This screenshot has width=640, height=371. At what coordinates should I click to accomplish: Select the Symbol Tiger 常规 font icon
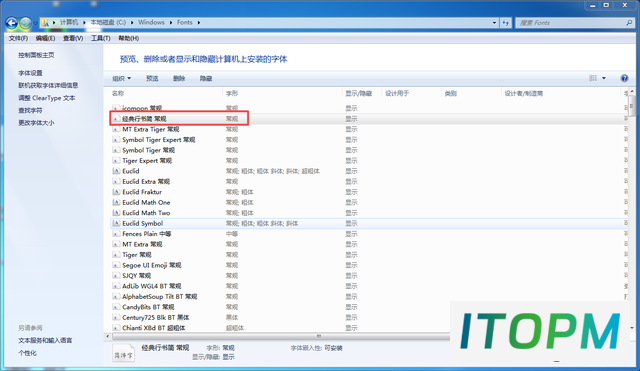(x=116, y=150)
